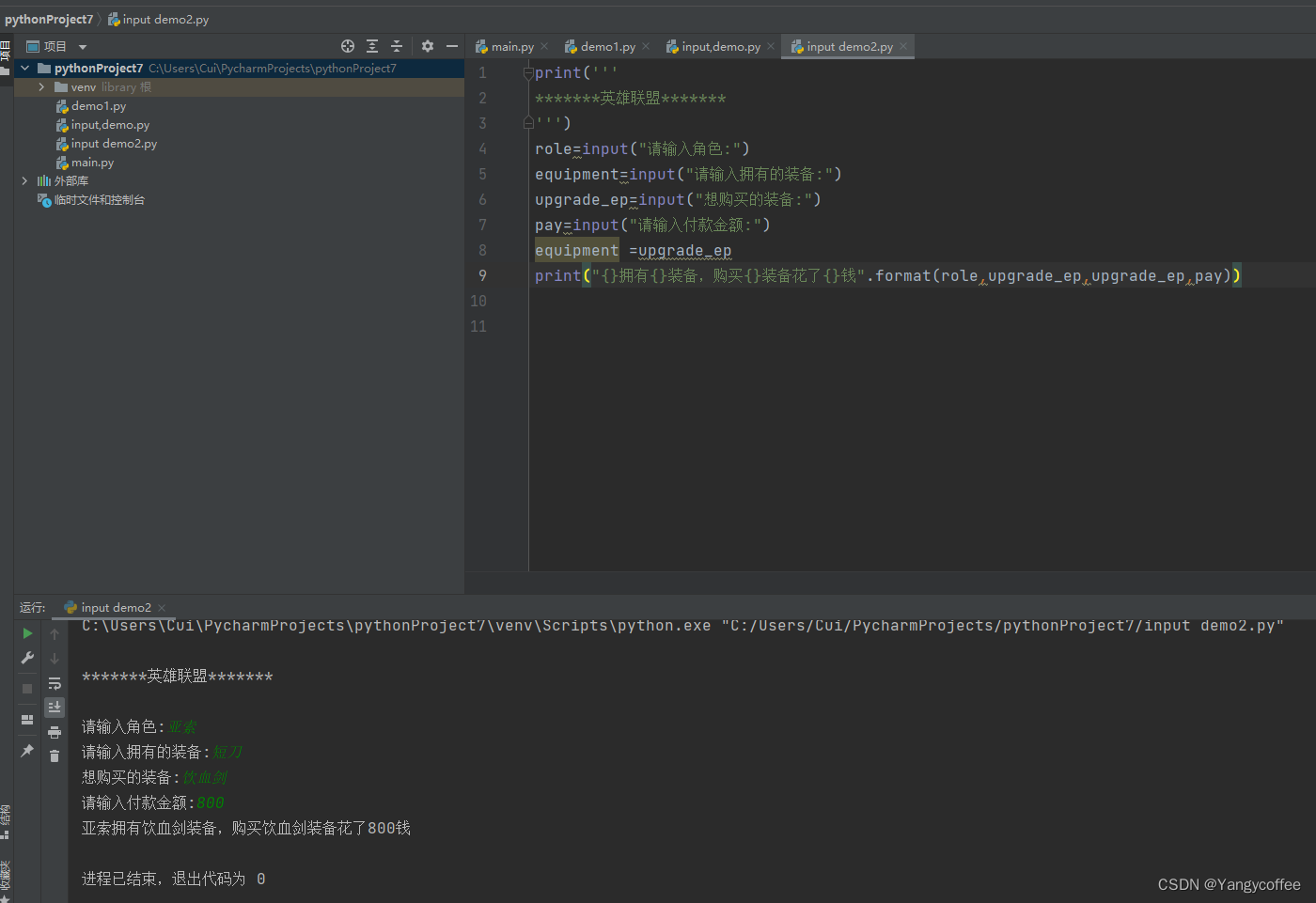Click the highlighted equipment variable on line 8
This screenshot has width=1316, height=903.
pos(576,250)
